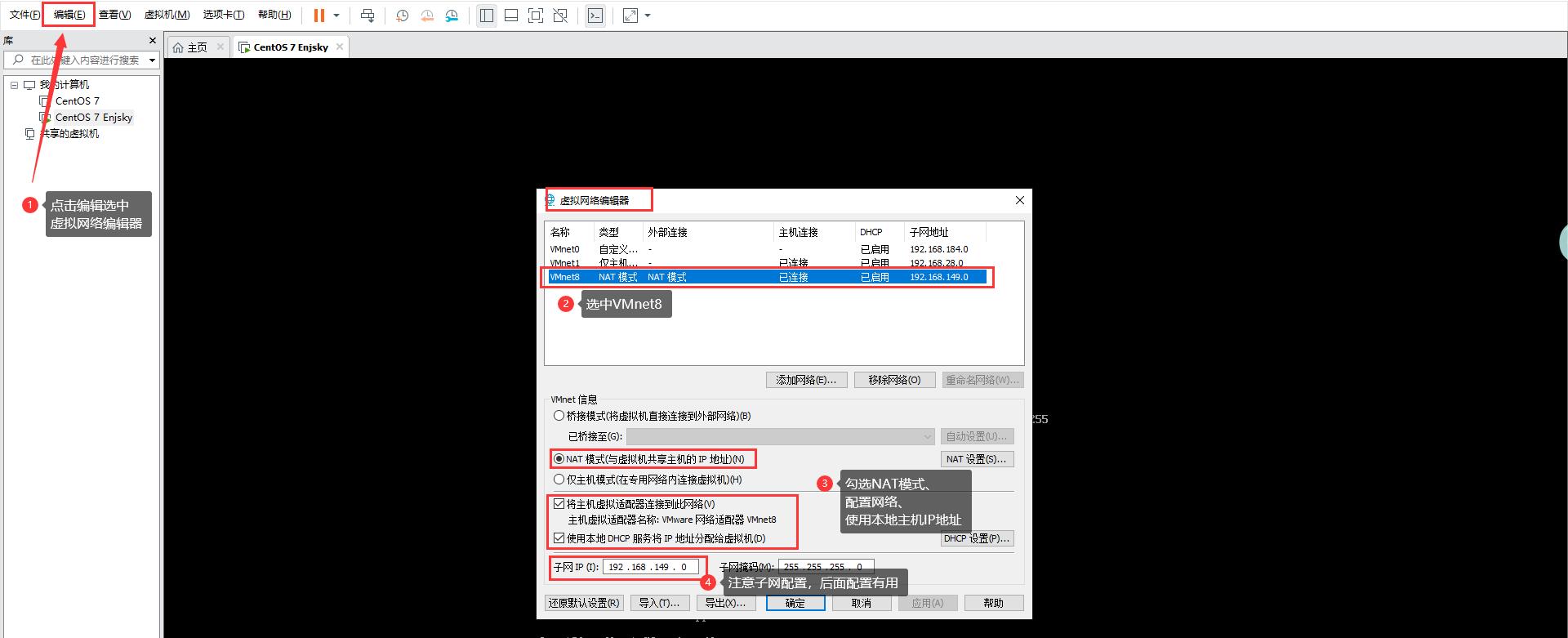Open the 文件(F) menu
The image size is (1568, 638).
pyautogui.click(x=24, y=15)
